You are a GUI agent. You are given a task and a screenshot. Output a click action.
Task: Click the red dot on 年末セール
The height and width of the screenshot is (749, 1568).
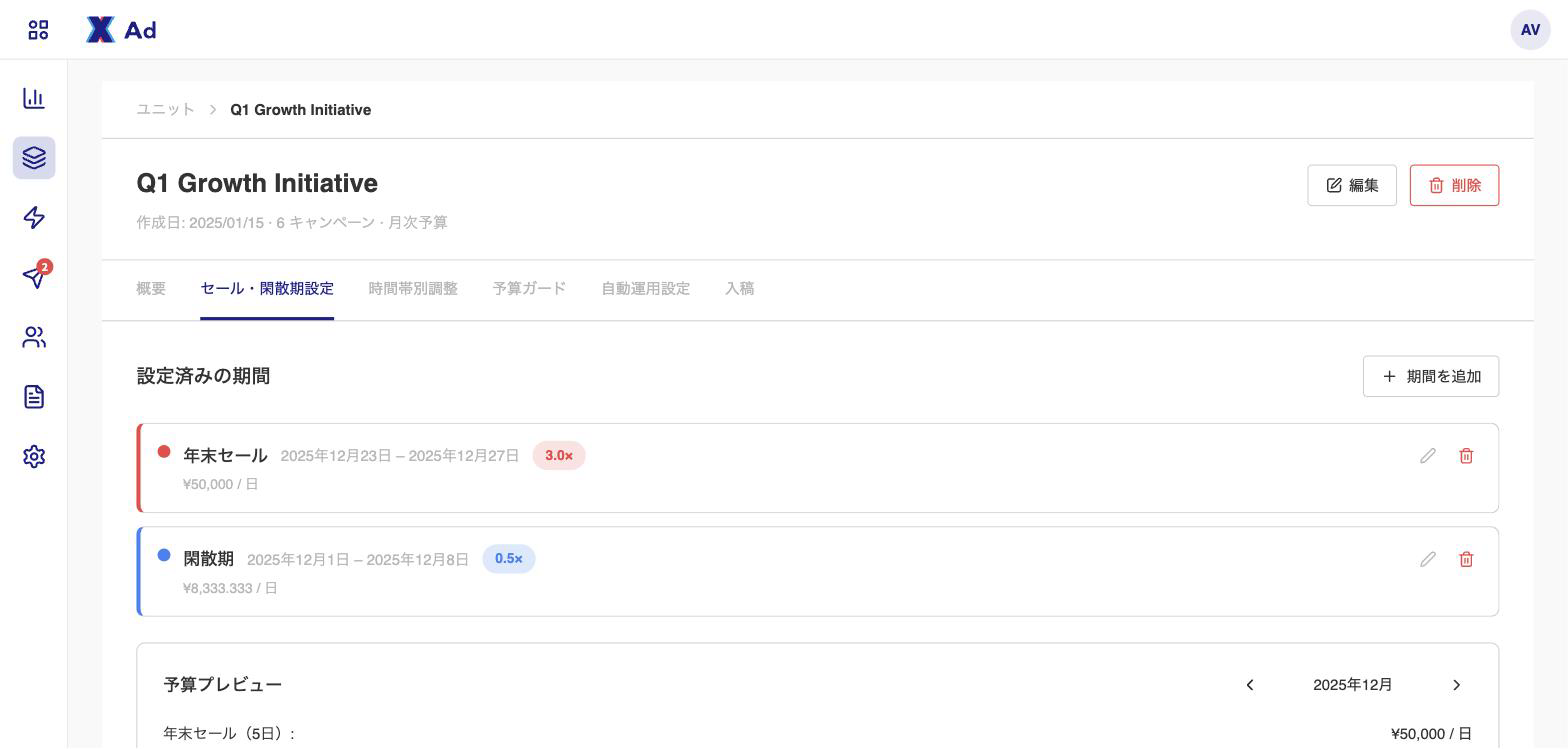[x=164, y=452]
